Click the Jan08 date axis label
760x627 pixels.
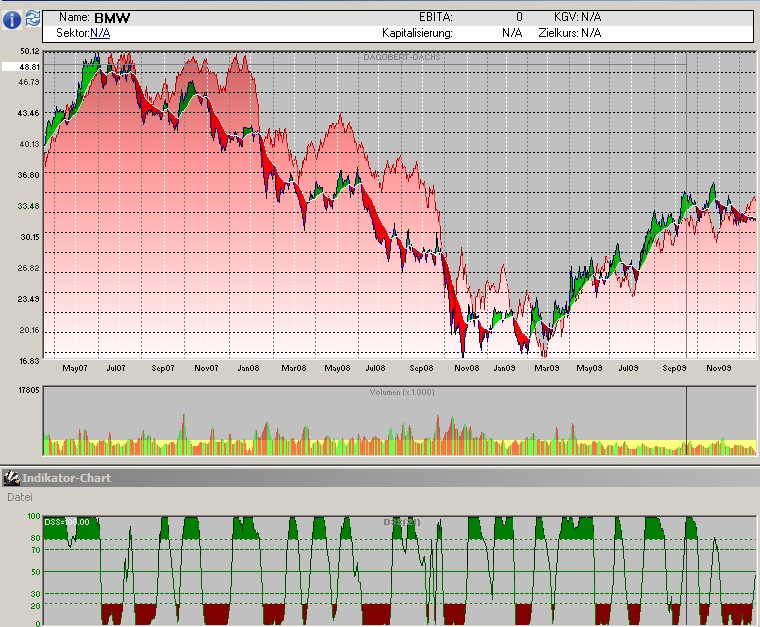[248, 368]
